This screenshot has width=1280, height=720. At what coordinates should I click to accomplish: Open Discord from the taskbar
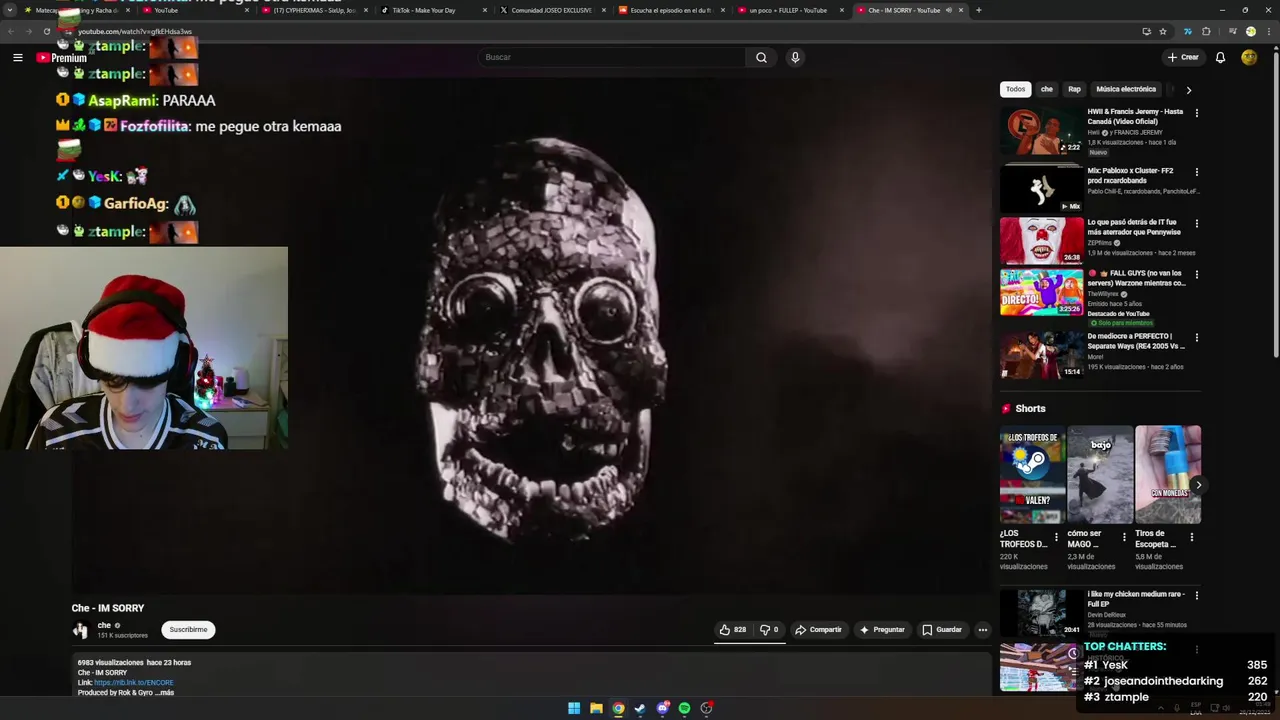pyautogui.click(x=662, y=708)
